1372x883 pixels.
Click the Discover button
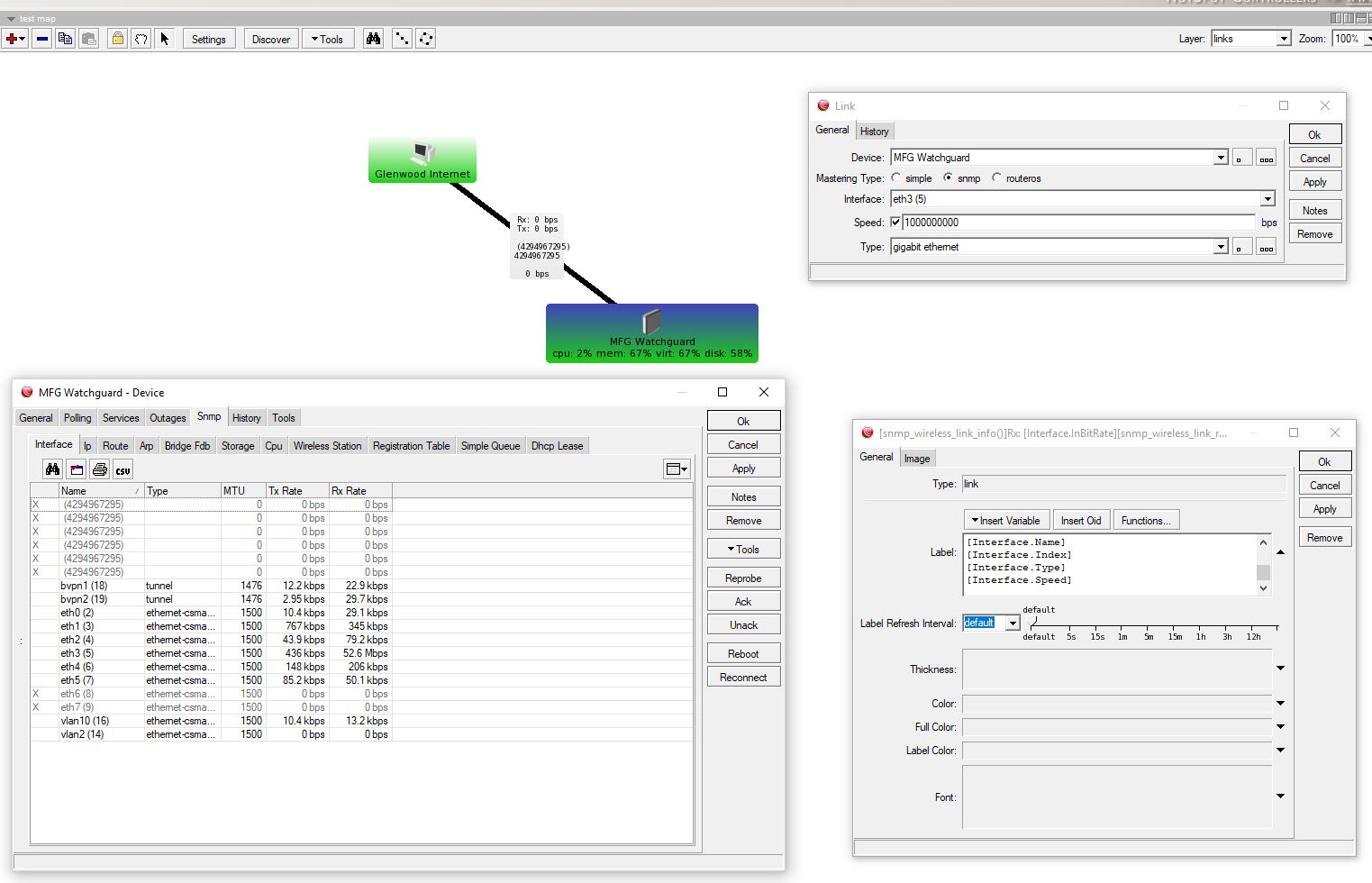[x=270, y=39]
